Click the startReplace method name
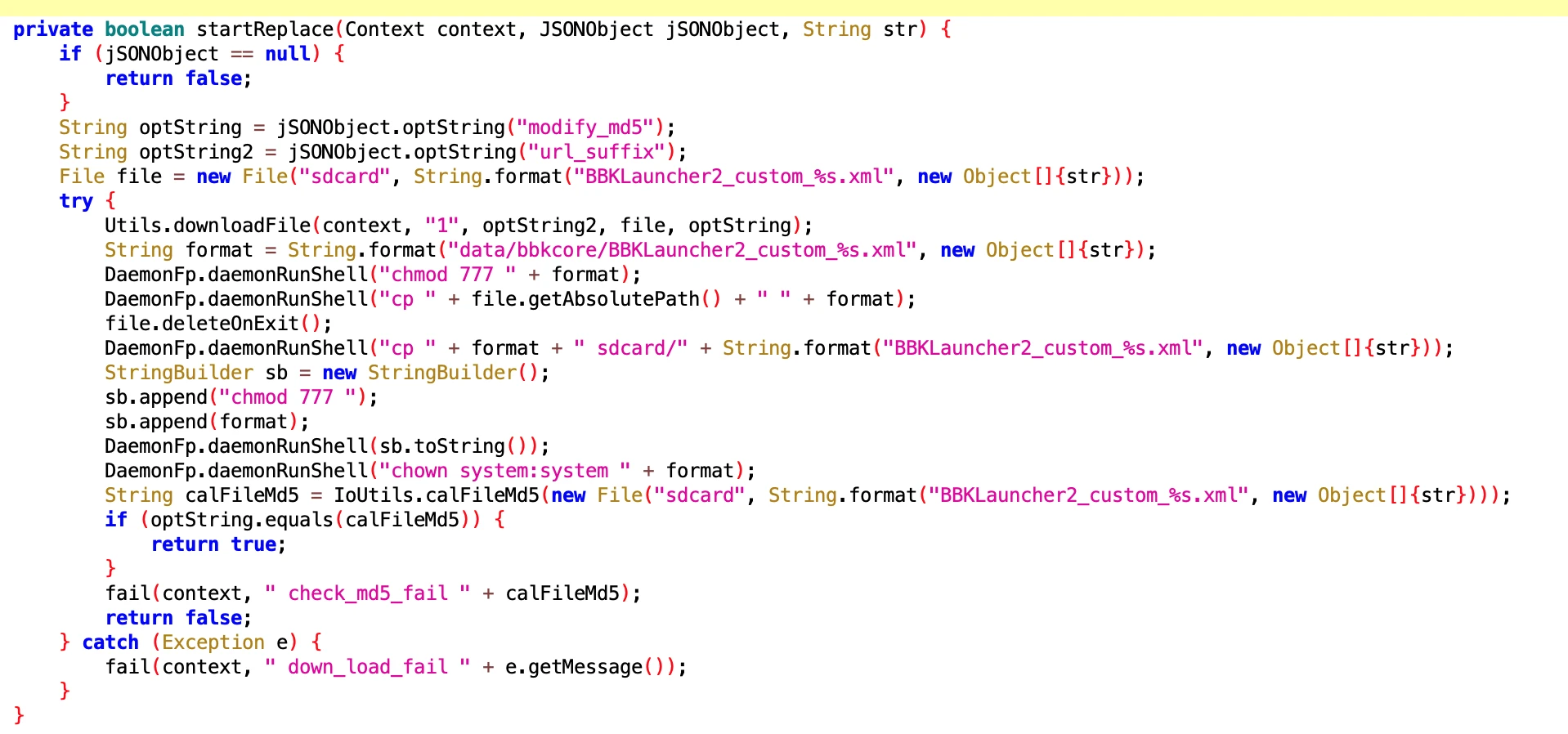The image size is (1568, 734). click(265, 29)
